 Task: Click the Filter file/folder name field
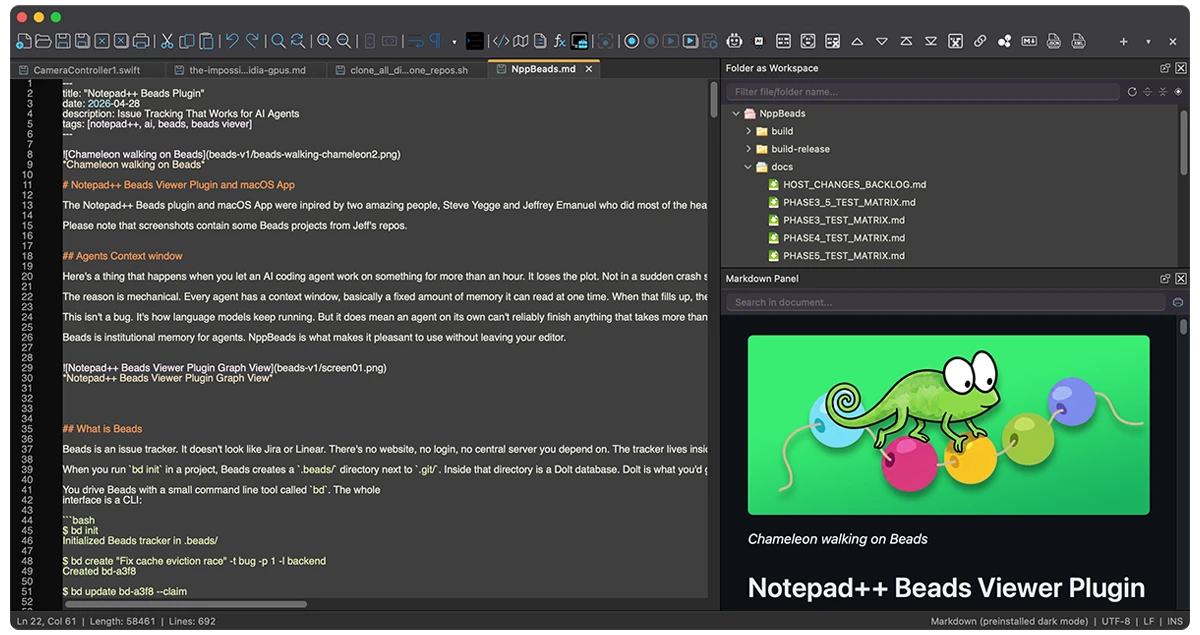coord(923,91)
